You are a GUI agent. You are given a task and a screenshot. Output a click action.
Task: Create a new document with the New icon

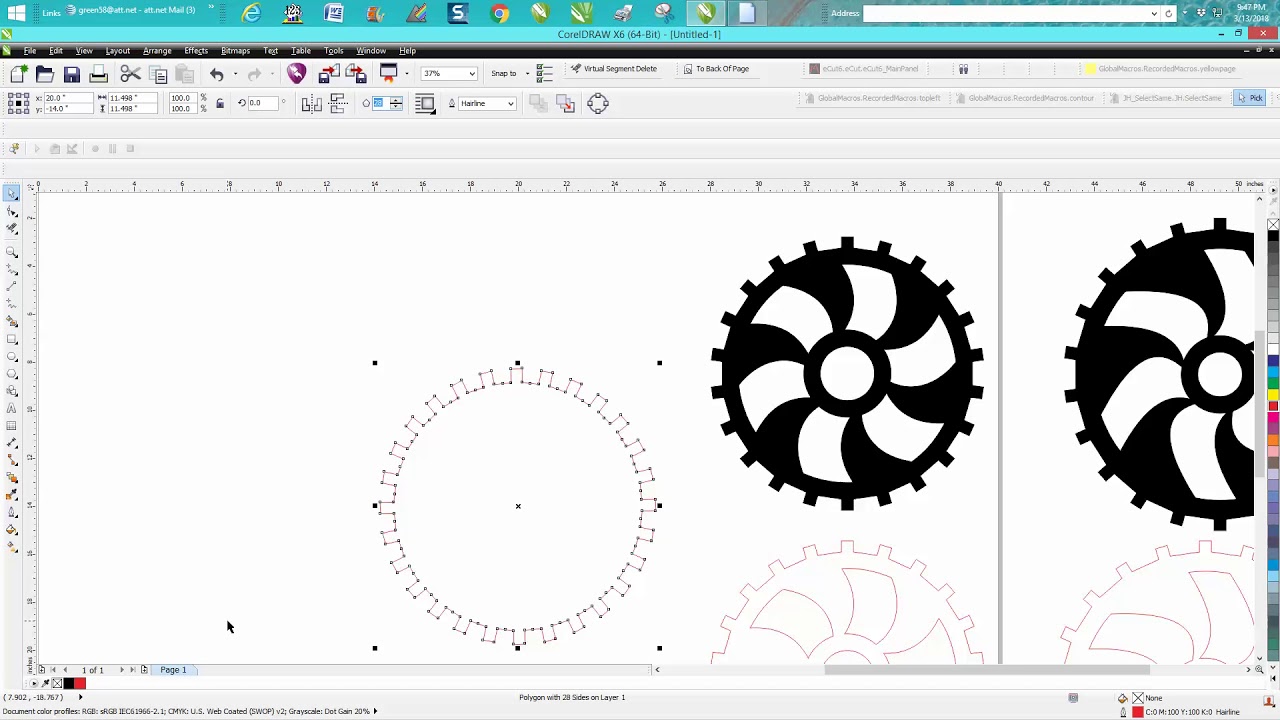[x=19, y=73]
